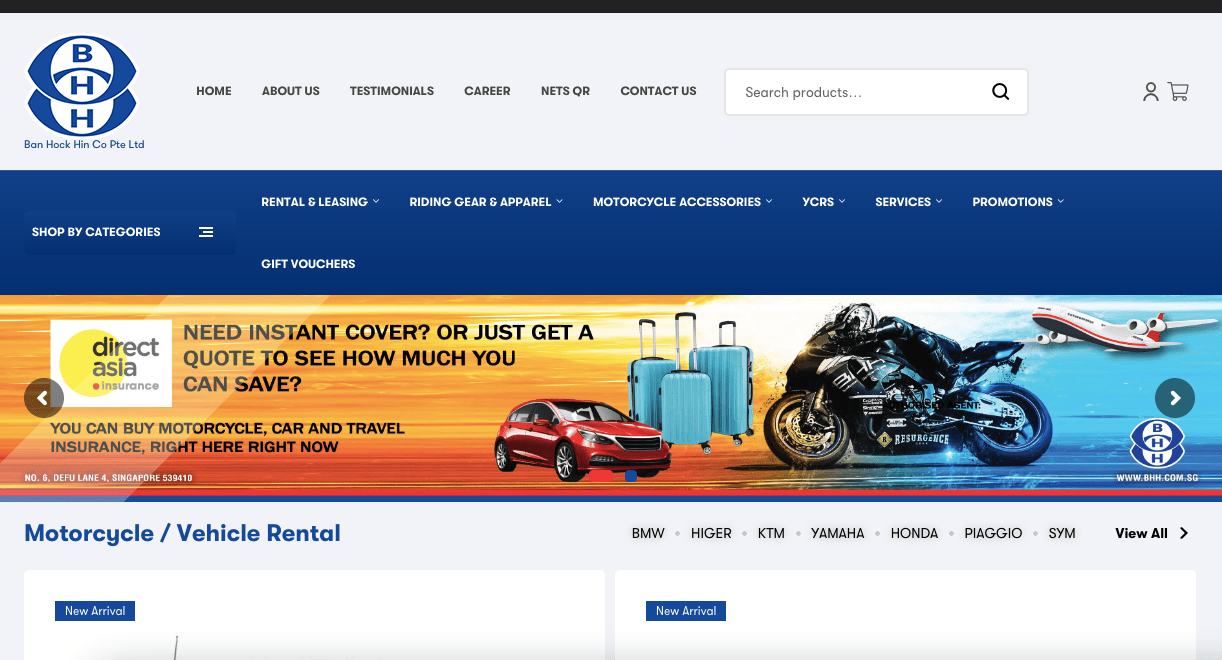This screenshot has width=1222, height=660.
Task: Open the Contact Us page
Action: (x=658, y=91)
